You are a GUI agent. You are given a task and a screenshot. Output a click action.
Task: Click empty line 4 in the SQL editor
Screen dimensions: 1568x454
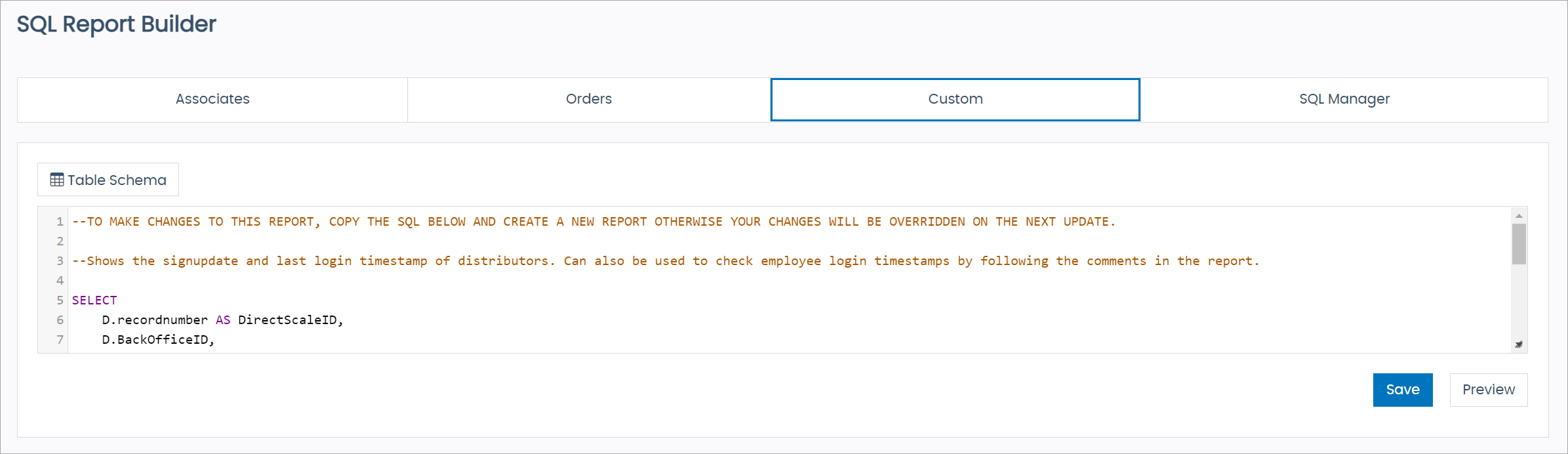pos(790,281)
